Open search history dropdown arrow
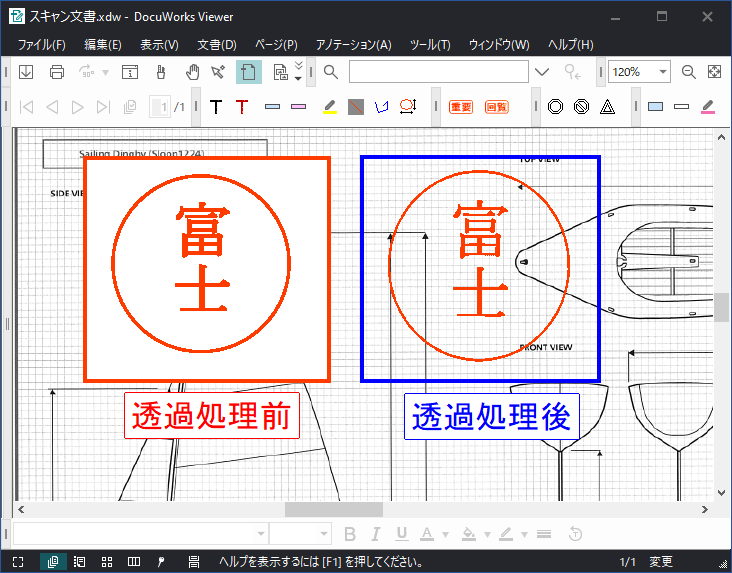This screenshot has width=732, height=573. (x=542, y=72)
